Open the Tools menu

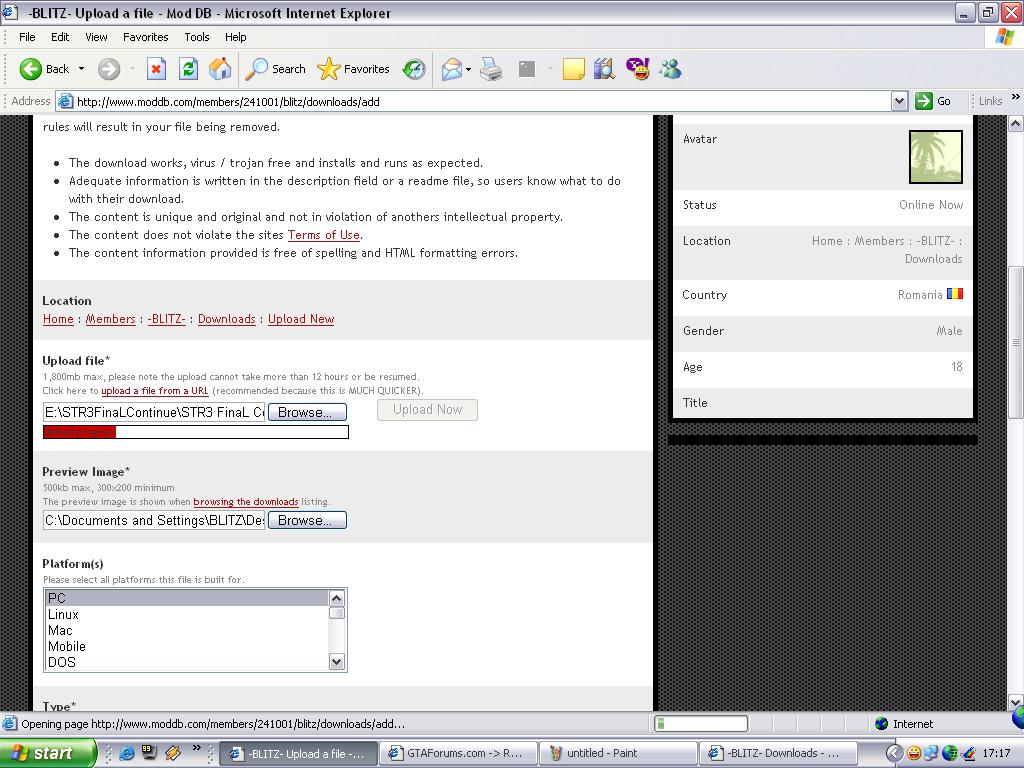pyautogui.click(x=197, y=37)
